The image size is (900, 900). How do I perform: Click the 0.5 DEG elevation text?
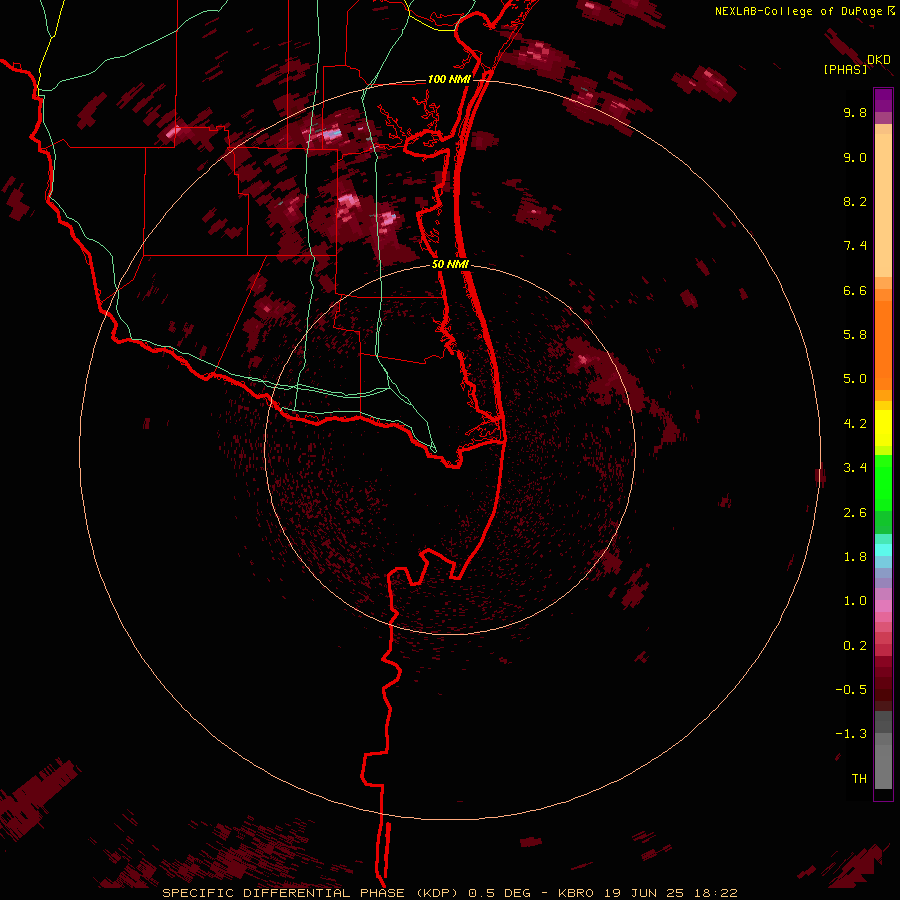[x=498, y=893]
